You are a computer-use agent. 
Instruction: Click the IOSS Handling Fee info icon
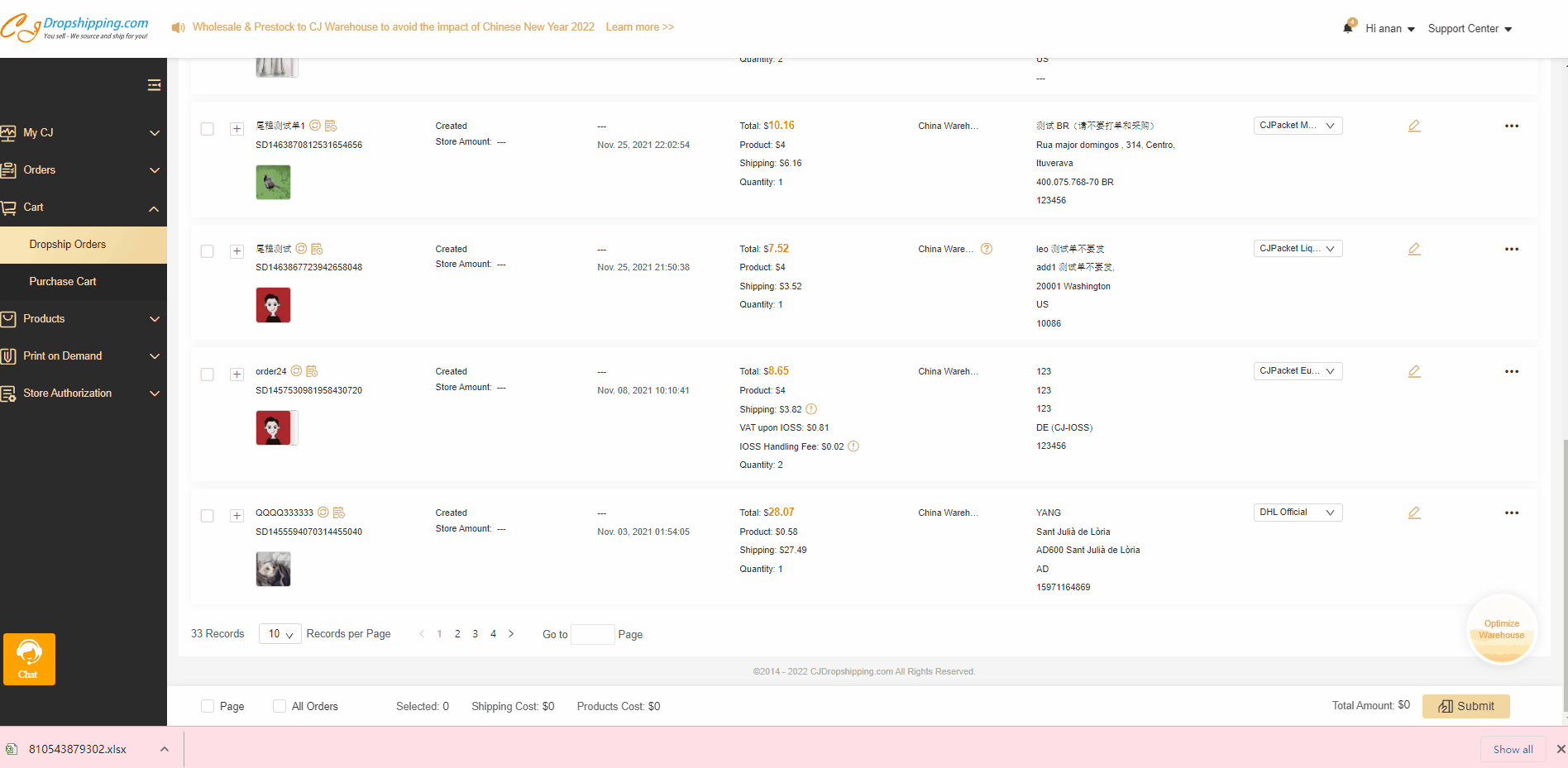point(853,446)
